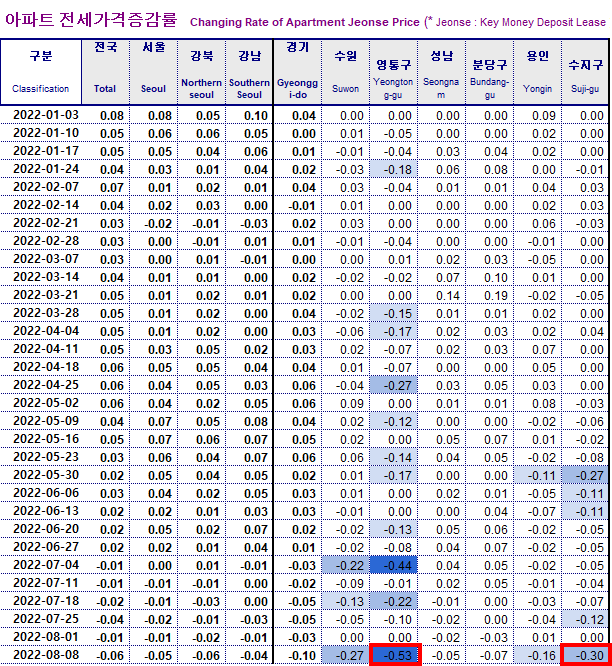Click the 2022-02-21 date row label
Screen dimensions: 612x666
[x=46, y=223]
